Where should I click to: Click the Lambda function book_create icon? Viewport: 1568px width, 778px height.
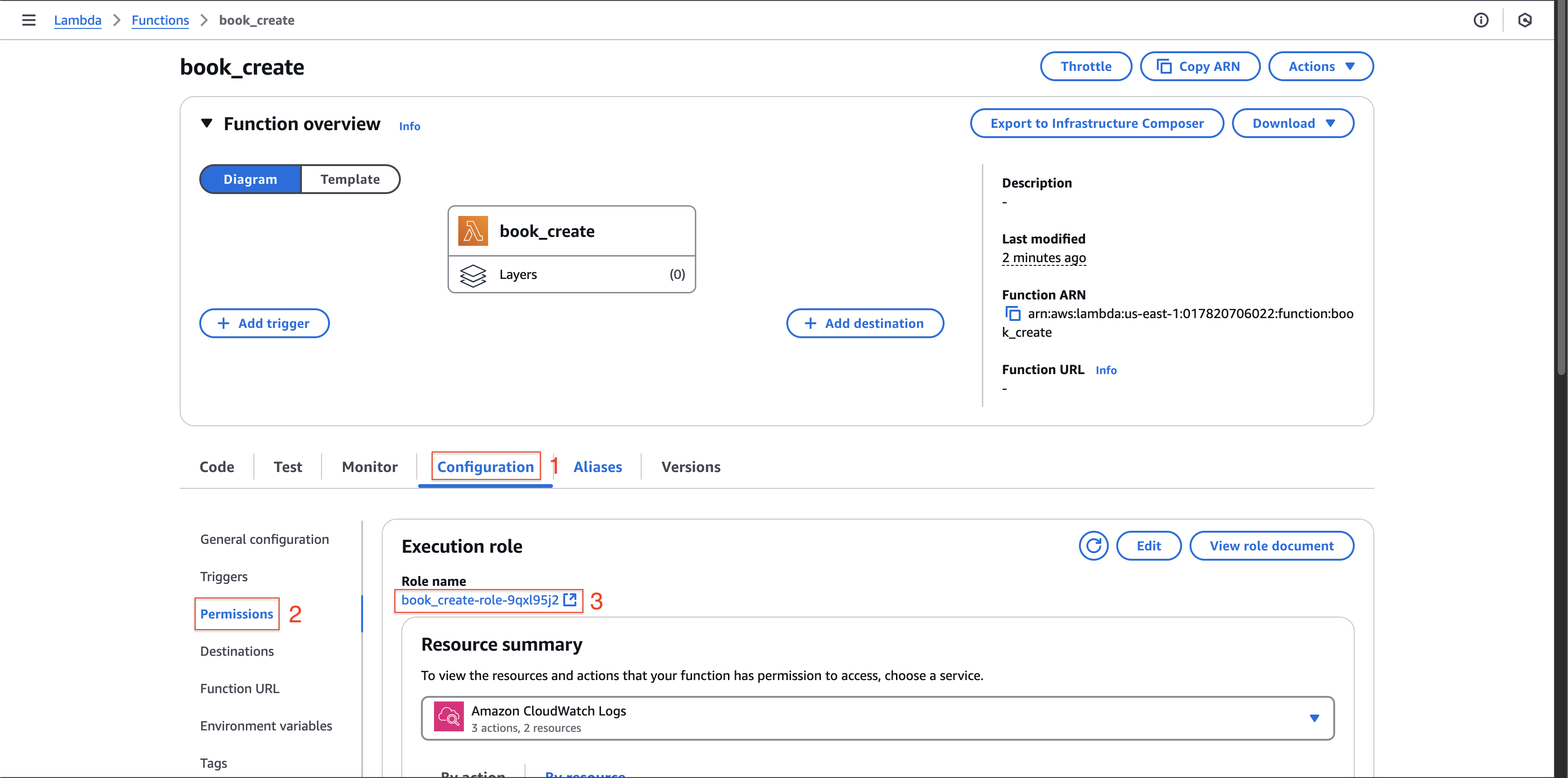pos(472,230)
